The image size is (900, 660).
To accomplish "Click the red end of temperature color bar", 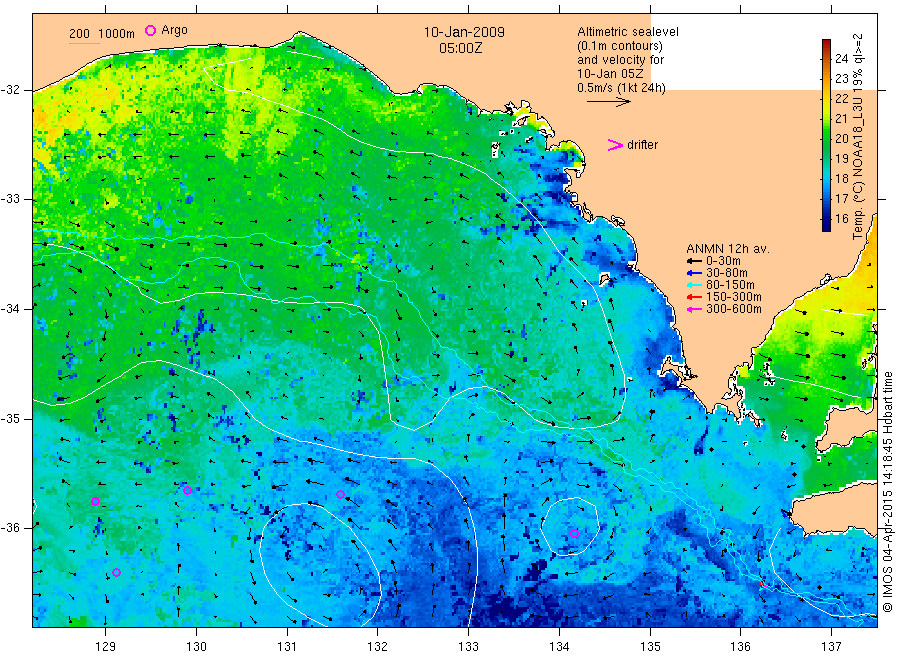I will [x=826, y=44].
